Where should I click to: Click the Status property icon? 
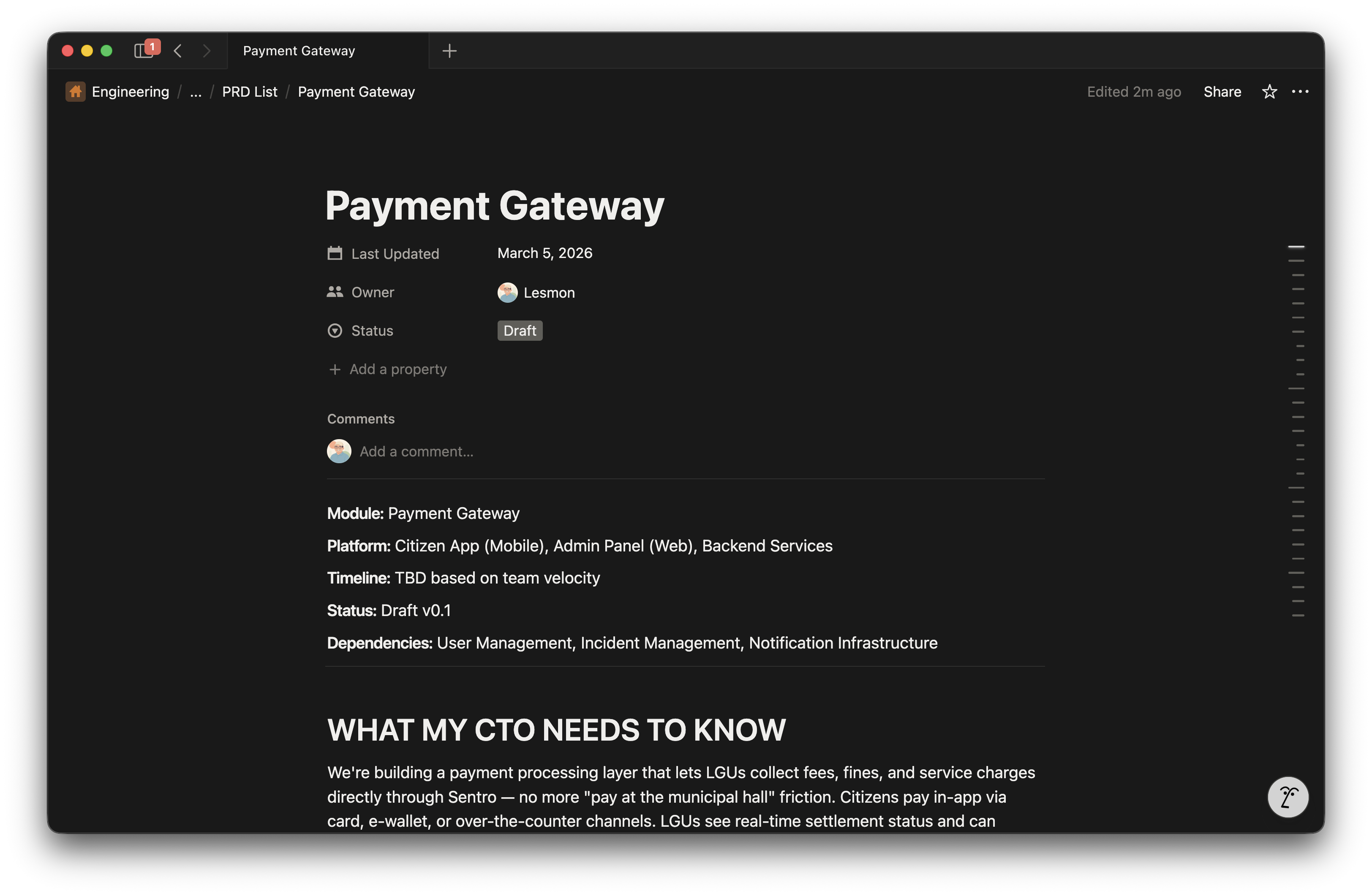[335, 331]
